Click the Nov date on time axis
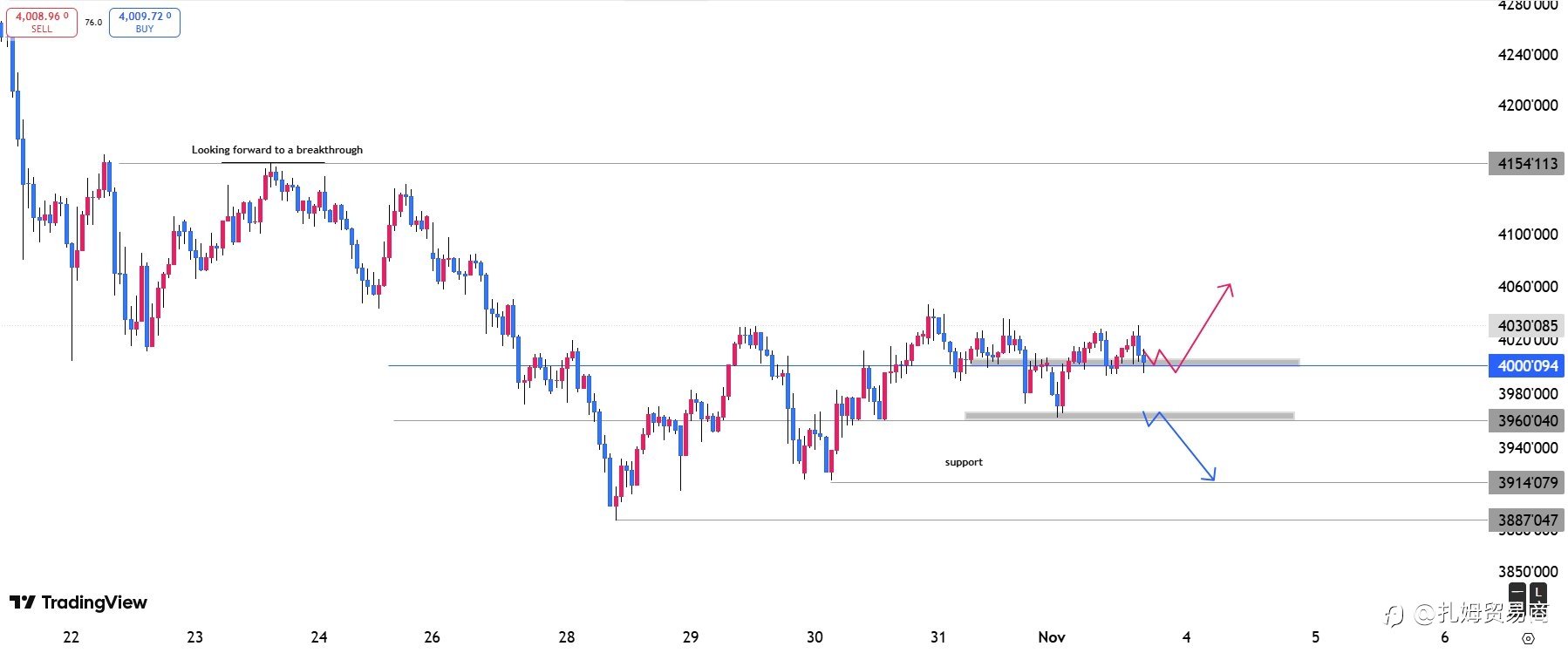This screenshot has width=1568, height=653. click(x=1052, y=637)
